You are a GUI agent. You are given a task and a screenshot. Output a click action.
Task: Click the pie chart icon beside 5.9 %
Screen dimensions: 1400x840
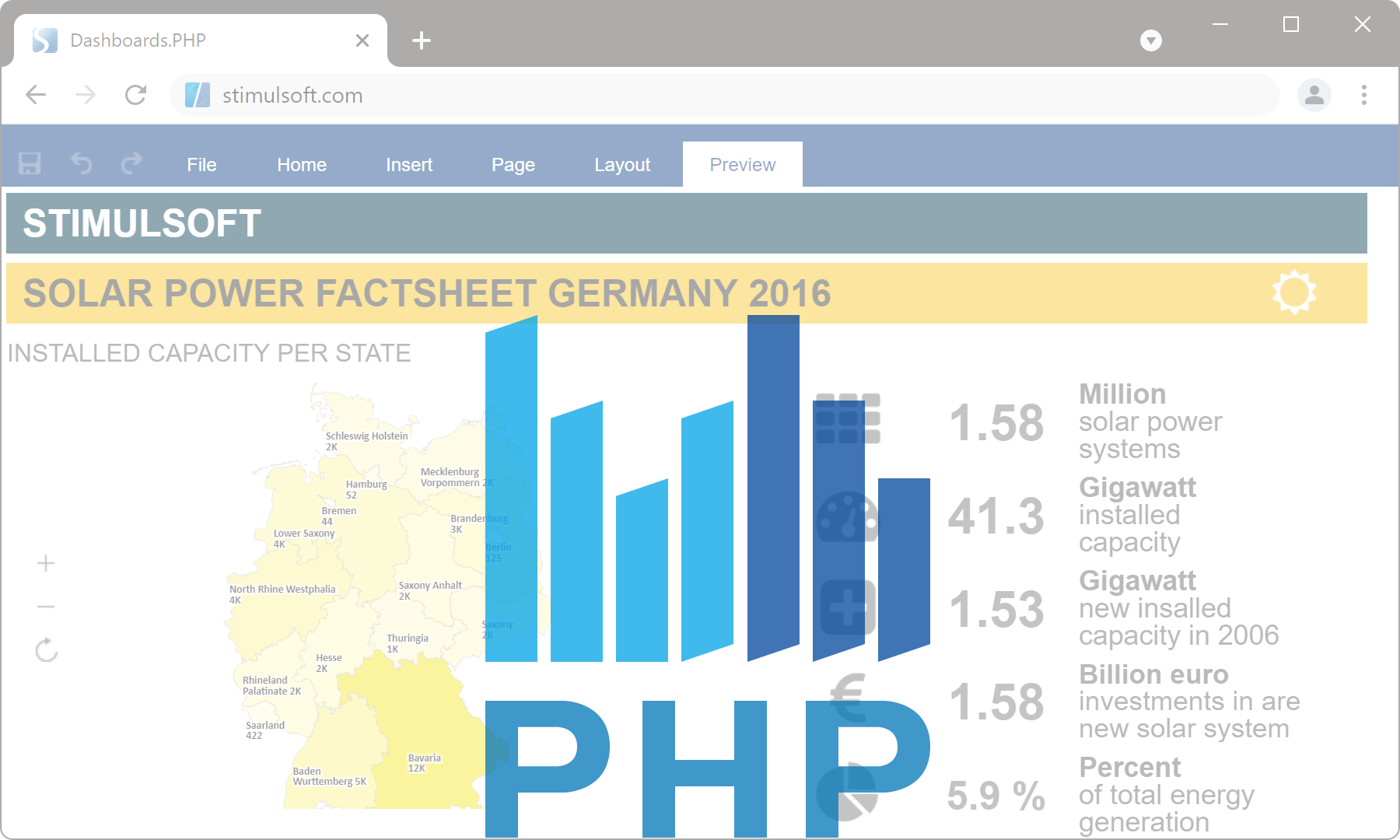[x=847, y=792]
